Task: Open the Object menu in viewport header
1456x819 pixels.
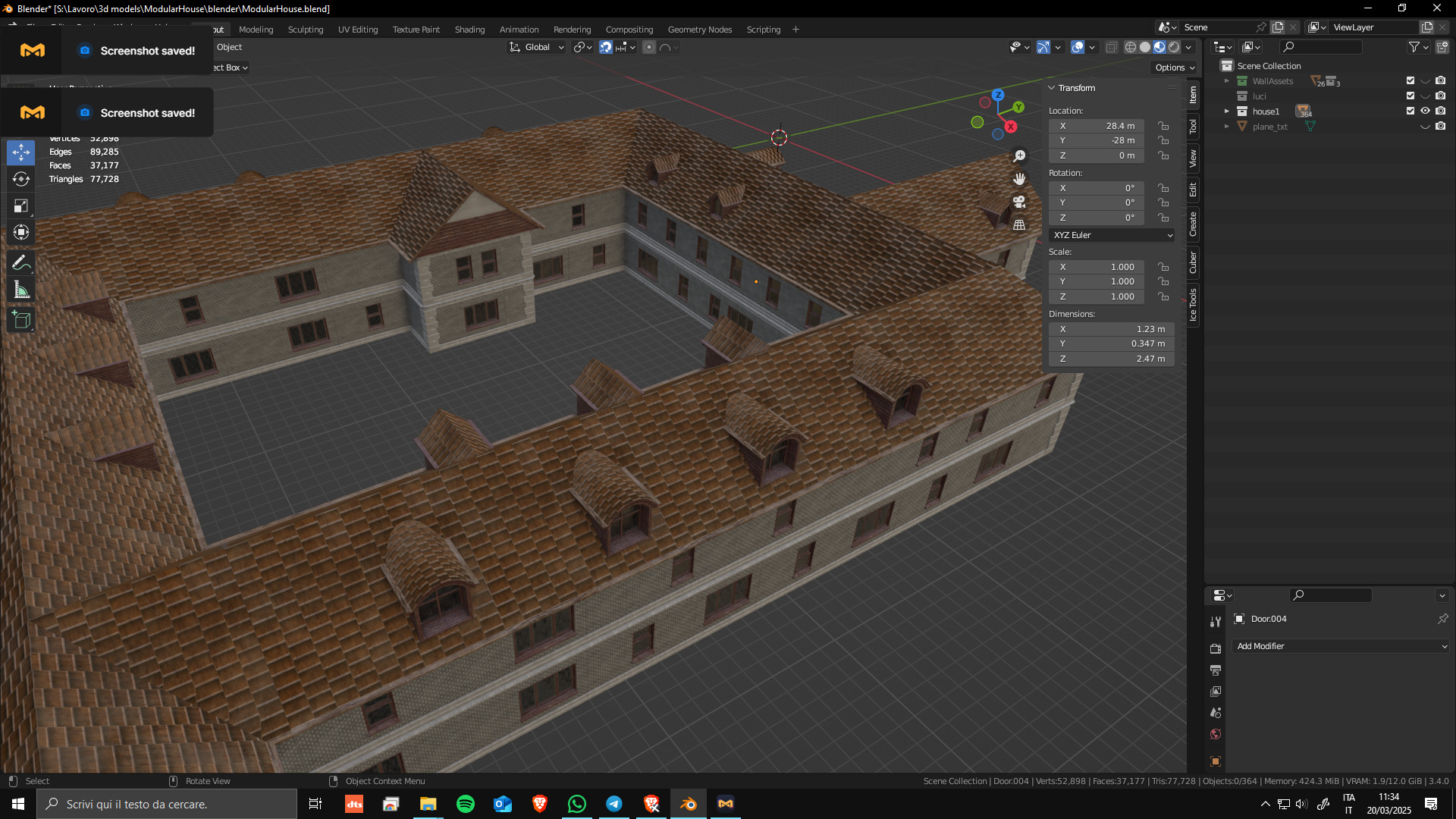Action: [229, 47]
